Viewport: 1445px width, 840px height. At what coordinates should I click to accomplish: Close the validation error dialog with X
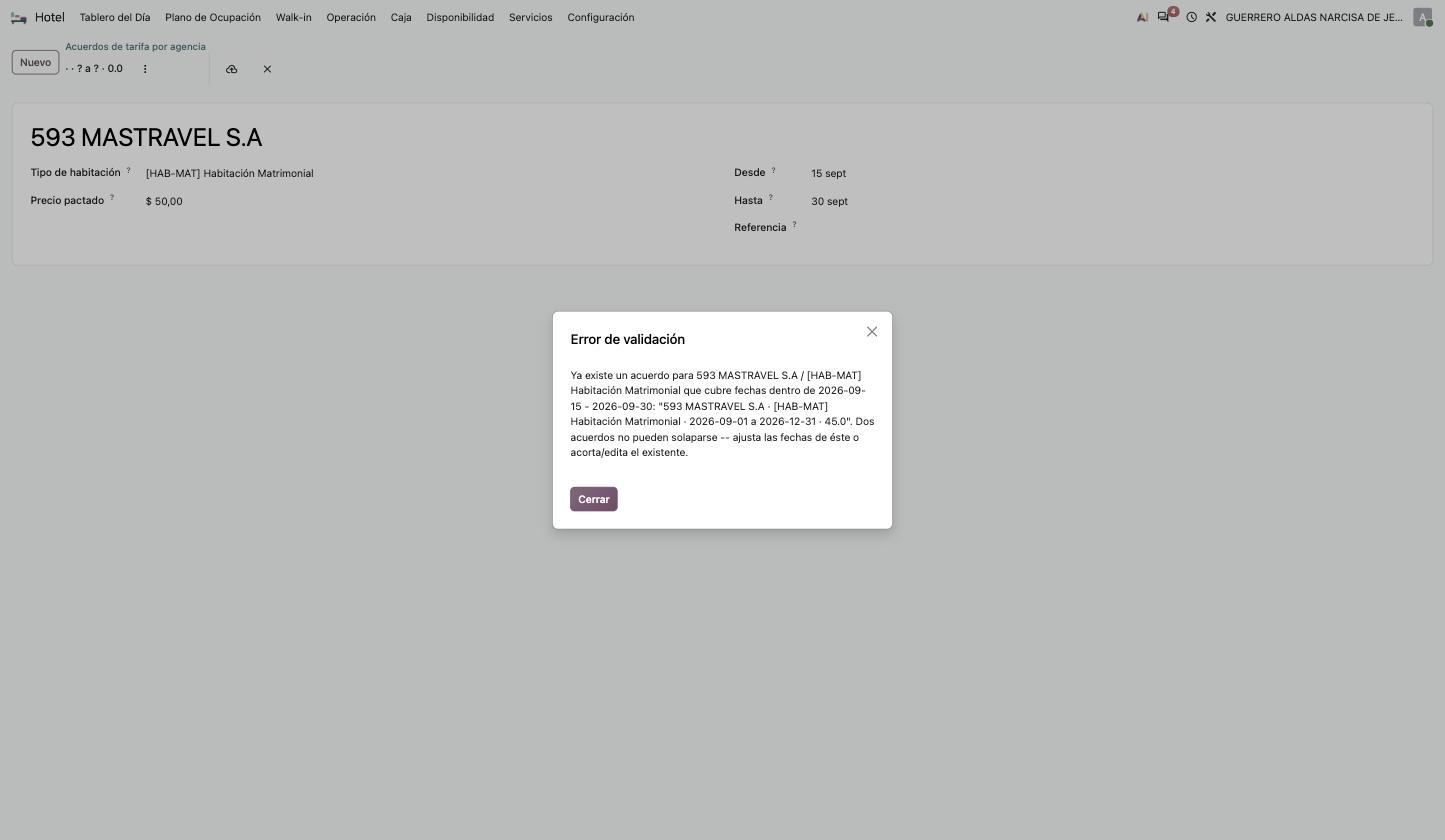(872, 332)
